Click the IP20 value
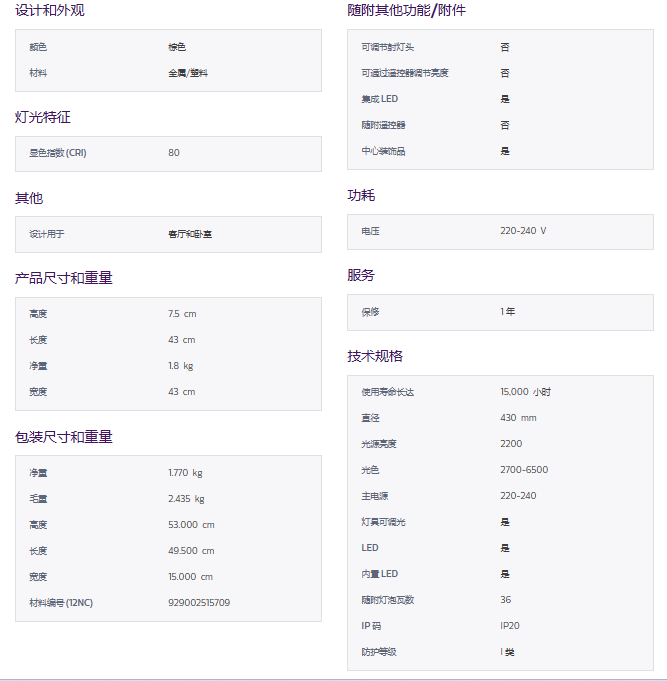667x681 pixels. pyautogui.click(x=510, y=626)
